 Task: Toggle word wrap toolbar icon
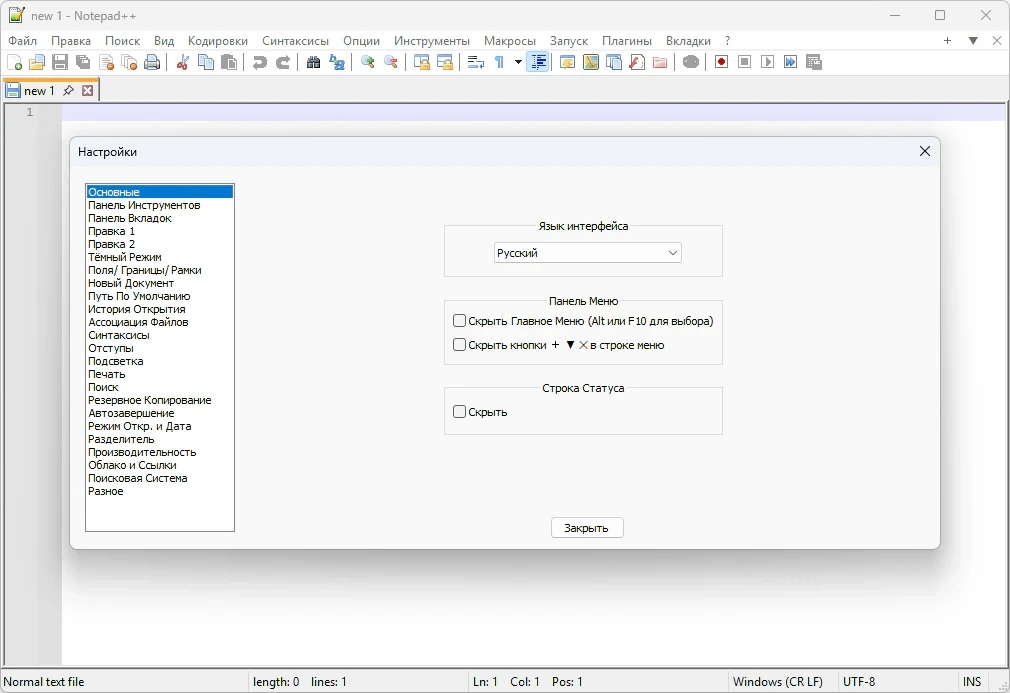tap(476, 62)
